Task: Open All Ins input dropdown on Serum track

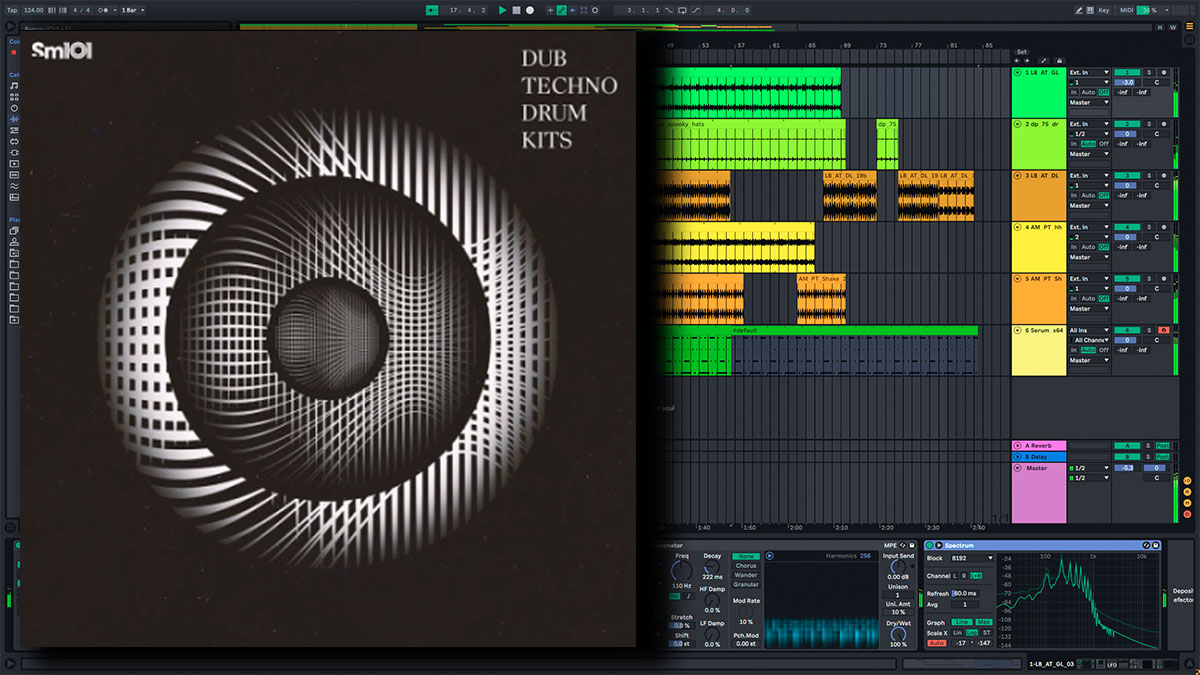Action: point(1089,330)
